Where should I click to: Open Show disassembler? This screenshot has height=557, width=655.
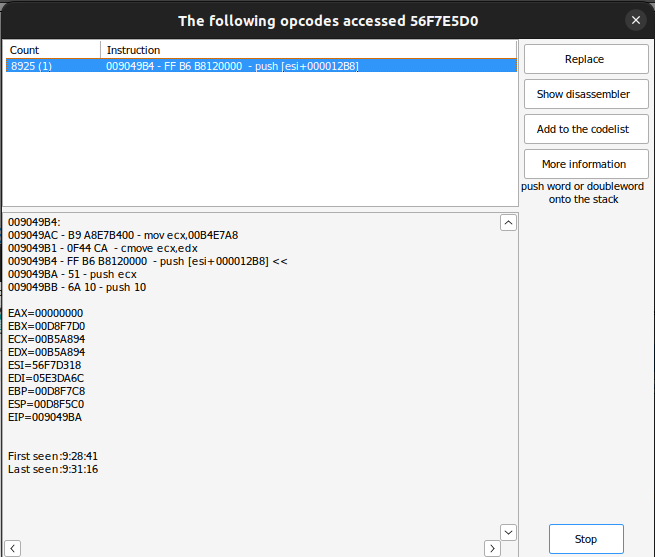586,94
